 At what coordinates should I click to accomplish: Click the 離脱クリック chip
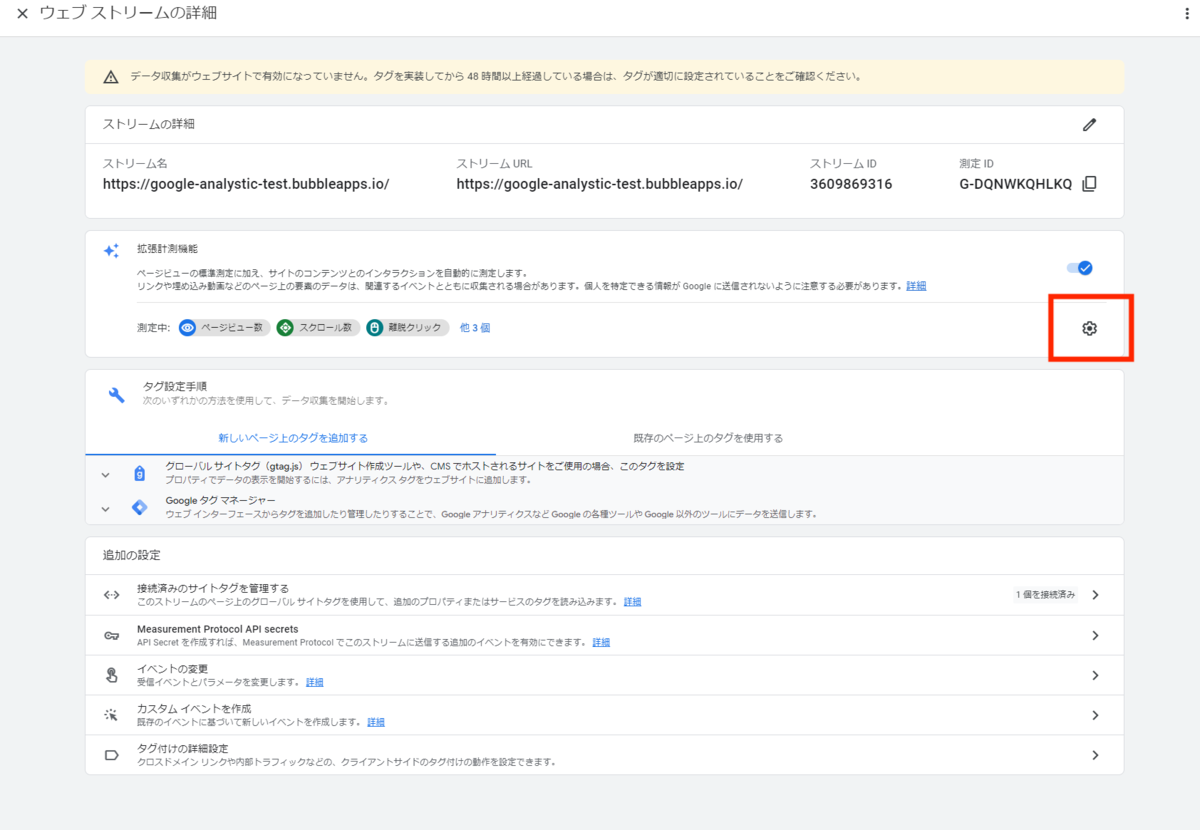(407, 328)
